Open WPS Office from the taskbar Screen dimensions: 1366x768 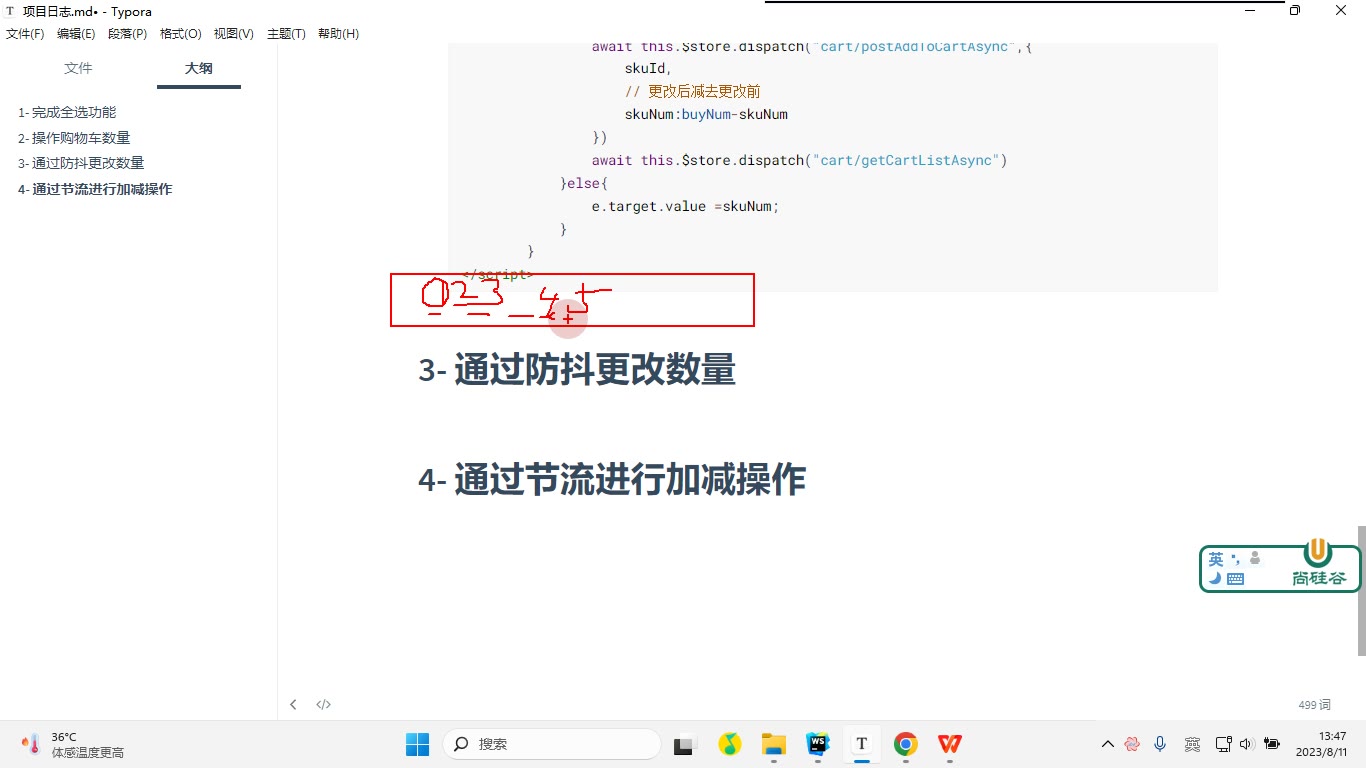tap(950, 744)
